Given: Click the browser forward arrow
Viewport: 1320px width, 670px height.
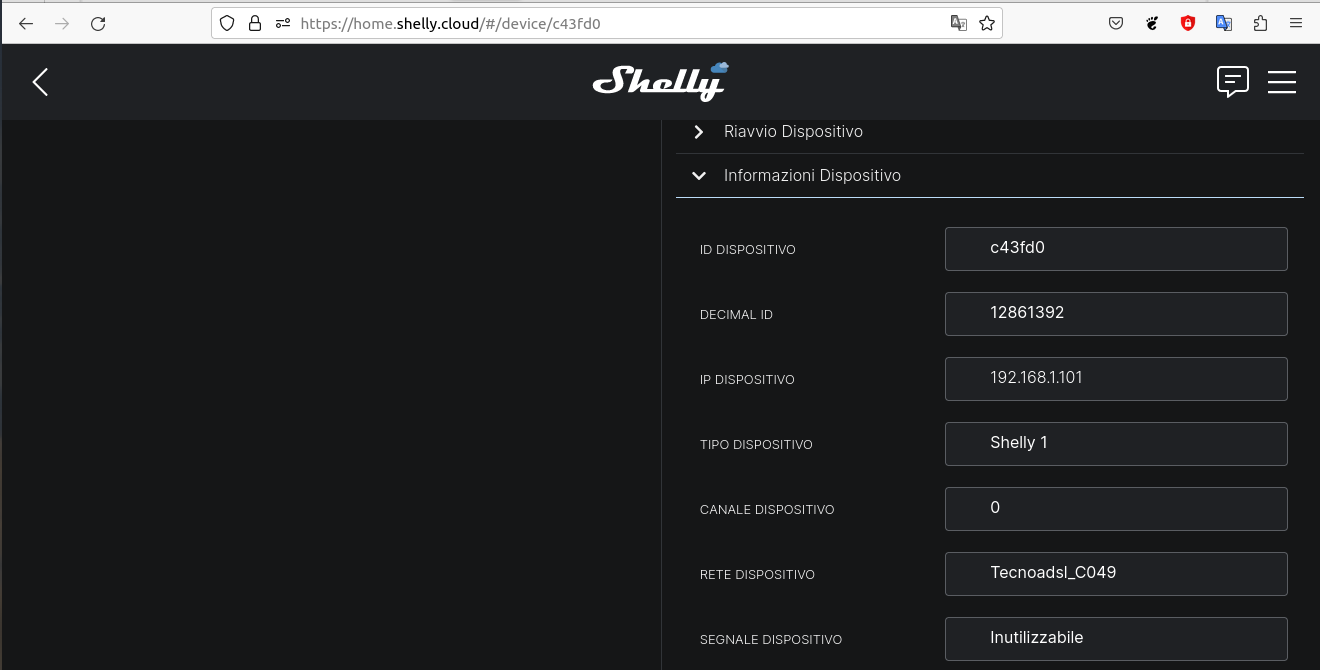Looking at the screenshot, I should click(x=62, y=24).
